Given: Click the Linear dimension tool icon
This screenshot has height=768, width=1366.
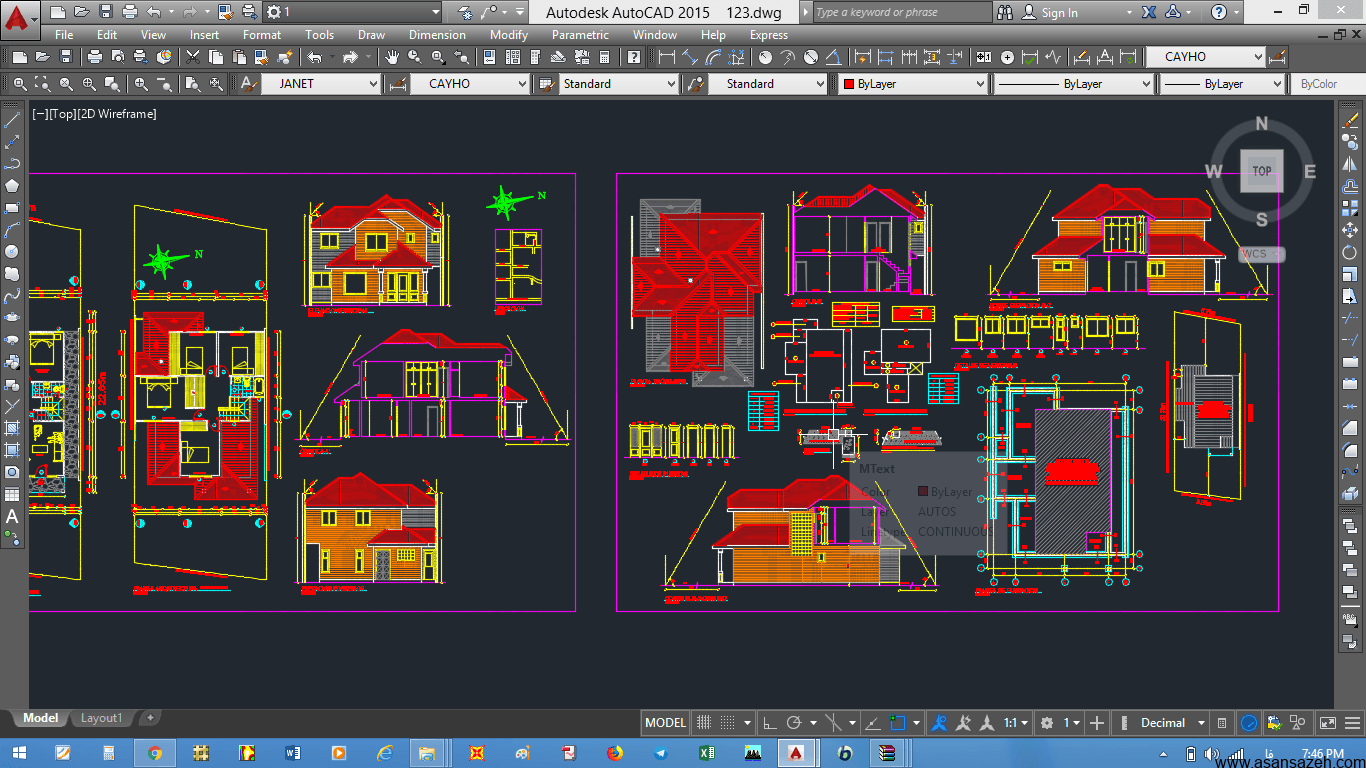Looking at the screenshot, I should coord(666,57).
